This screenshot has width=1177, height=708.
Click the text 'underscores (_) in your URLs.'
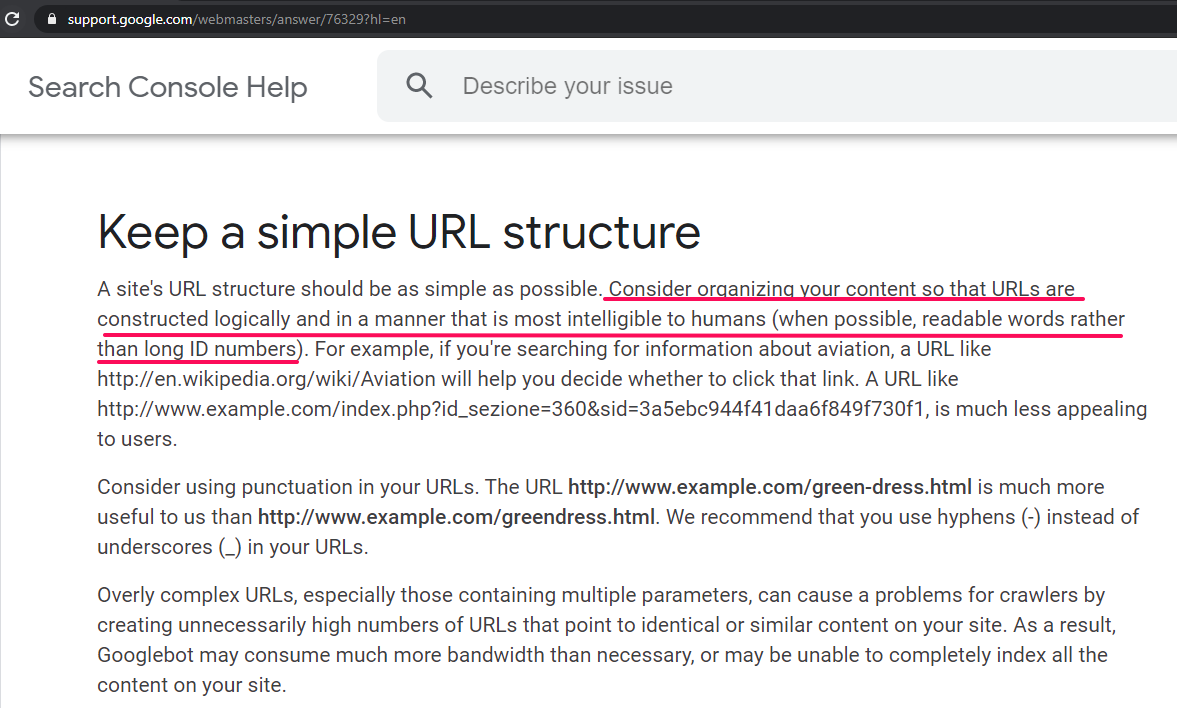233,547
